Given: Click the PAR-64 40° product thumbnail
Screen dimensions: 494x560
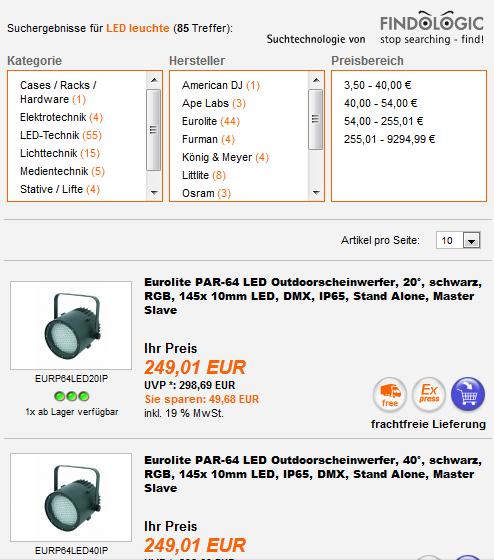Looking at the screenshot, I should coord(71,498).
